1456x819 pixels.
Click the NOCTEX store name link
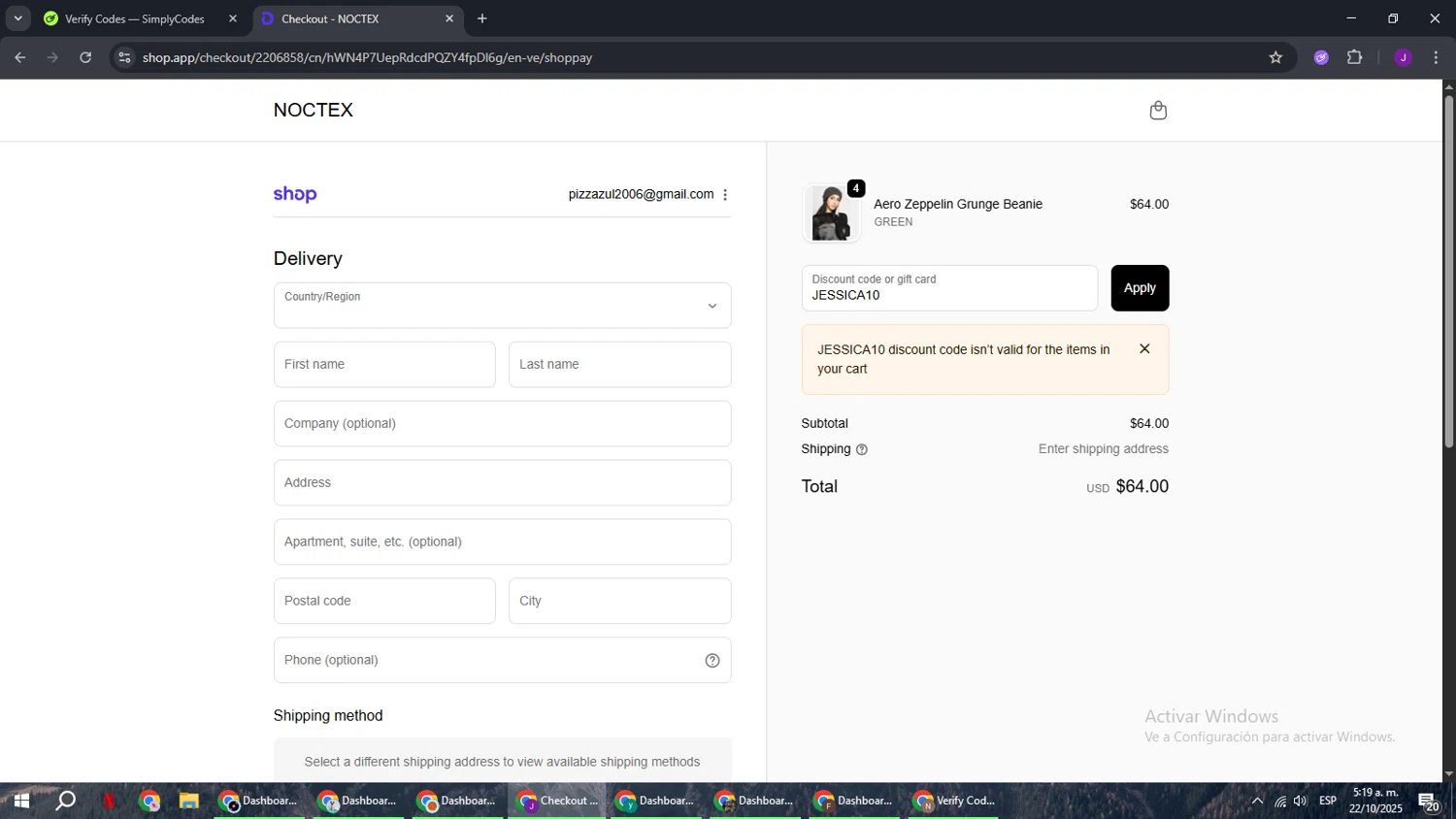point(314,111)
